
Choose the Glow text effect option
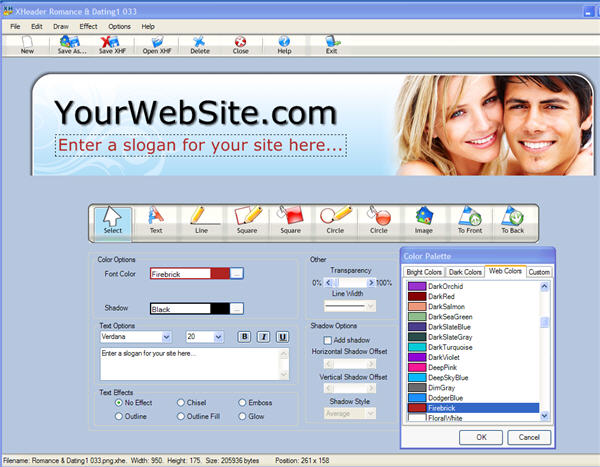tap(241, 415)
